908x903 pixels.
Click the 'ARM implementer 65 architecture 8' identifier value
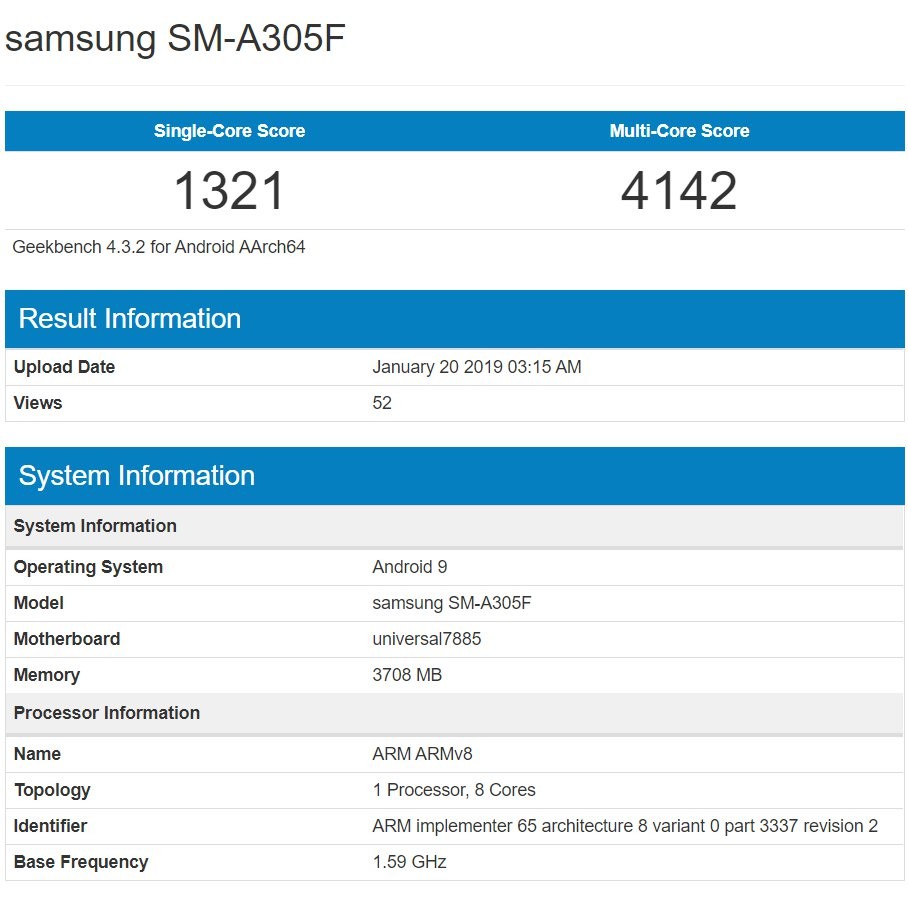[625, 826]
